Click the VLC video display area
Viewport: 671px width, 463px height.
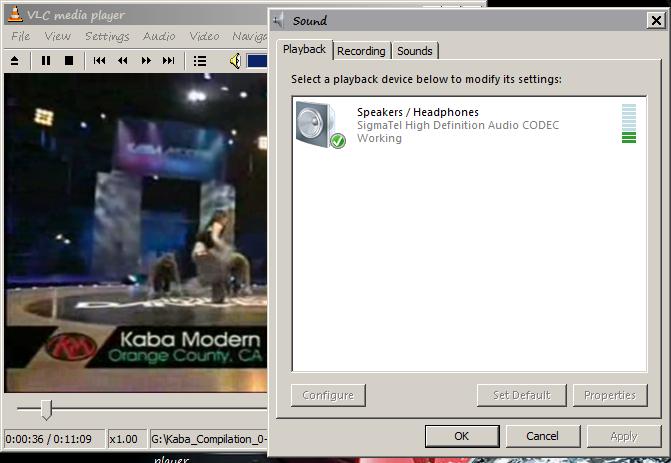coord(136,232)
